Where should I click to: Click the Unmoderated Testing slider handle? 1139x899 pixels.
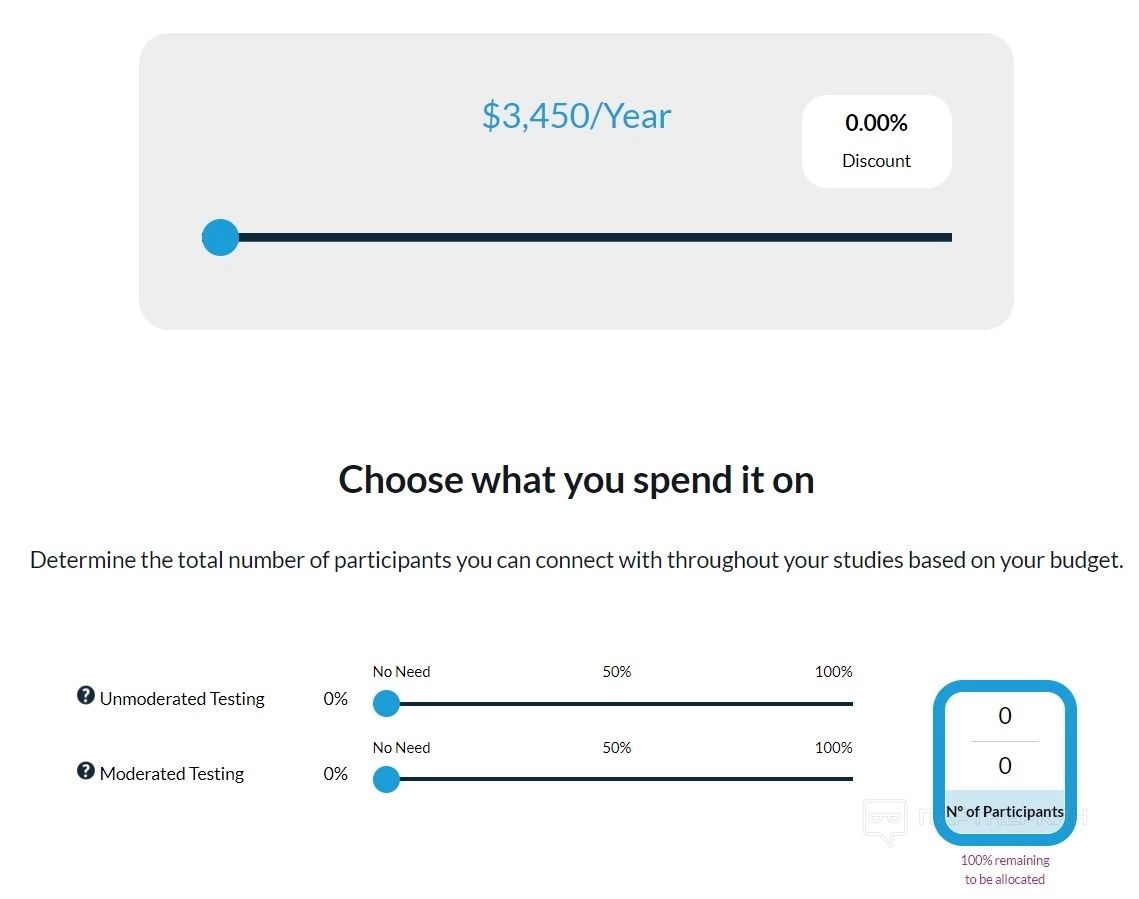point(386,704)
